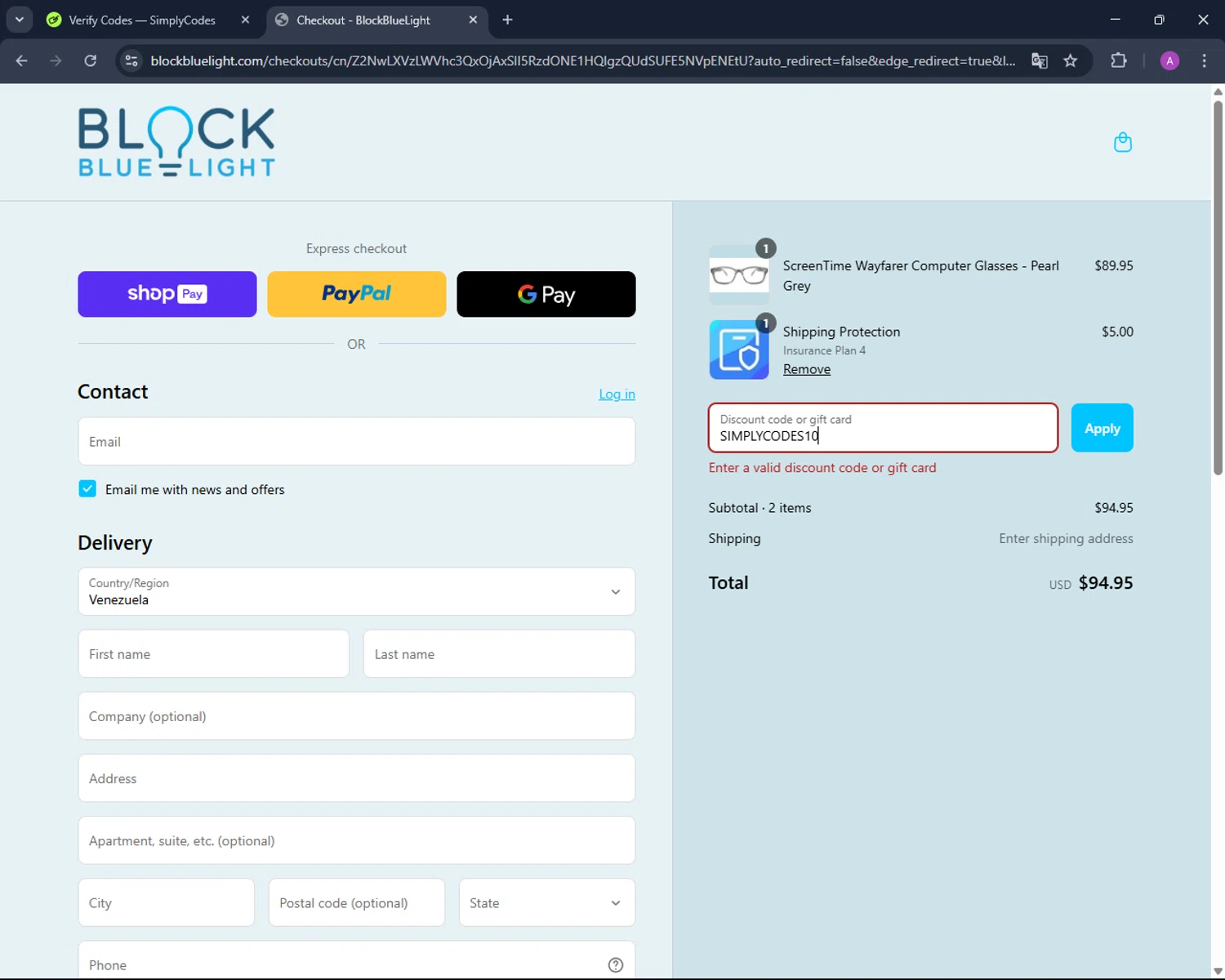Click 'Enter shipping address' text
The height and width of the screenshot is (980, 1225).
(1066, 539)
